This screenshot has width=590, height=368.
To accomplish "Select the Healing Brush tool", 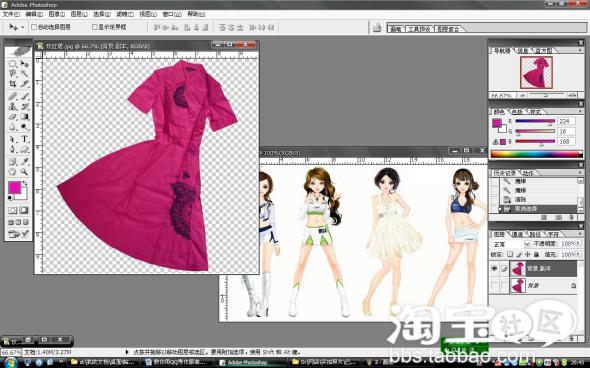I will [x=13, y=96].
